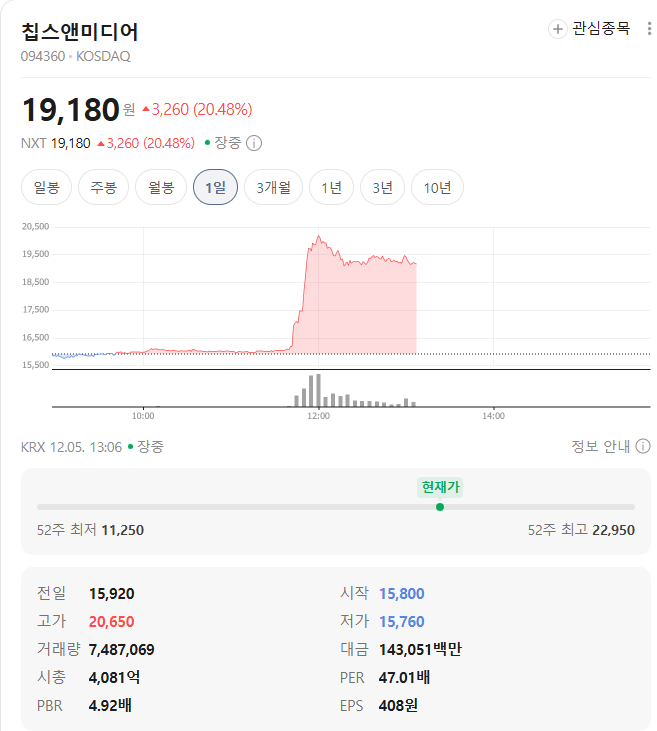This screenshot has width=657, height=731.
Task: Click 대금 value 143,051백만
Action: pos(420,649)
